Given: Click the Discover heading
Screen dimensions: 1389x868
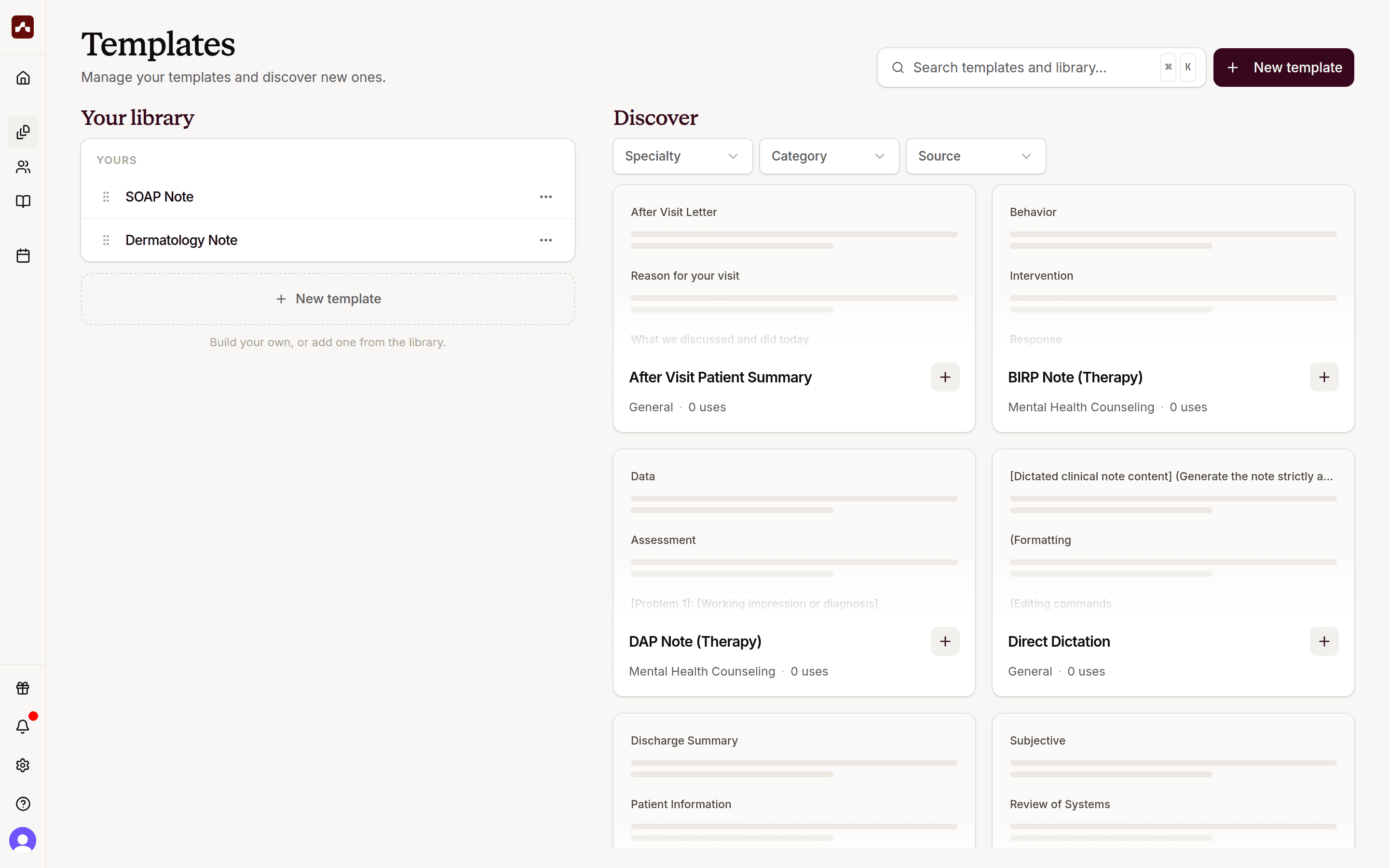Looking at the screenshot, I should (x=655, y=118).
